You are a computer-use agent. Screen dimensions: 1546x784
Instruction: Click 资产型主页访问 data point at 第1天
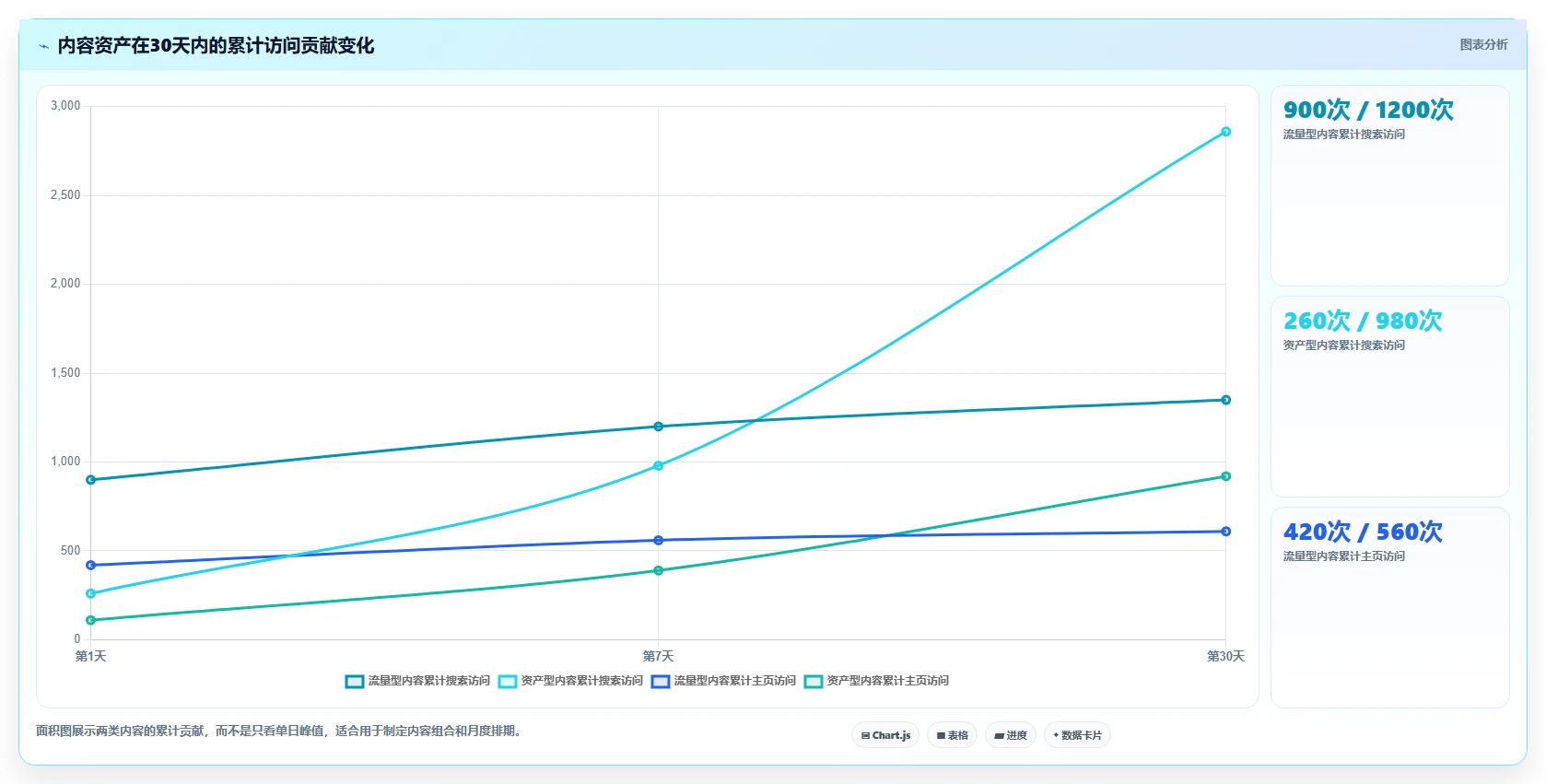tap(90, 620)
